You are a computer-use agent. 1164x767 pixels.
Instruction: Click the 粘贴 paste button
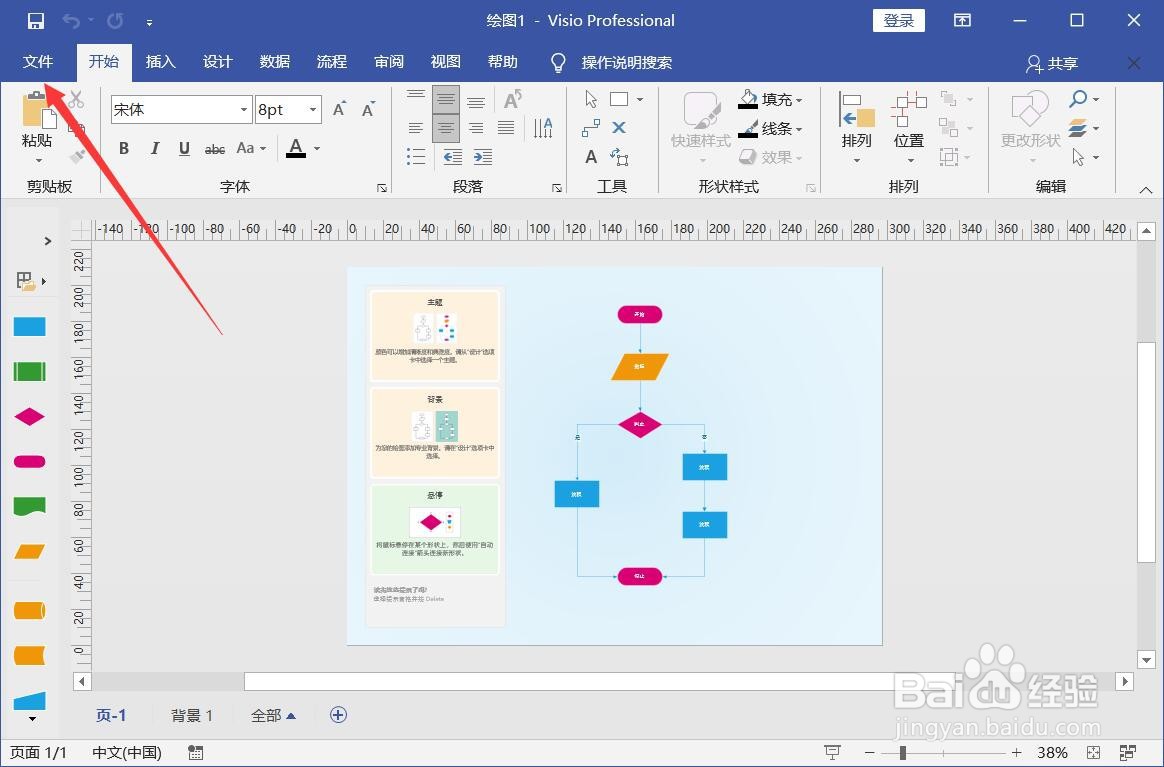click(x=37, y=126)
